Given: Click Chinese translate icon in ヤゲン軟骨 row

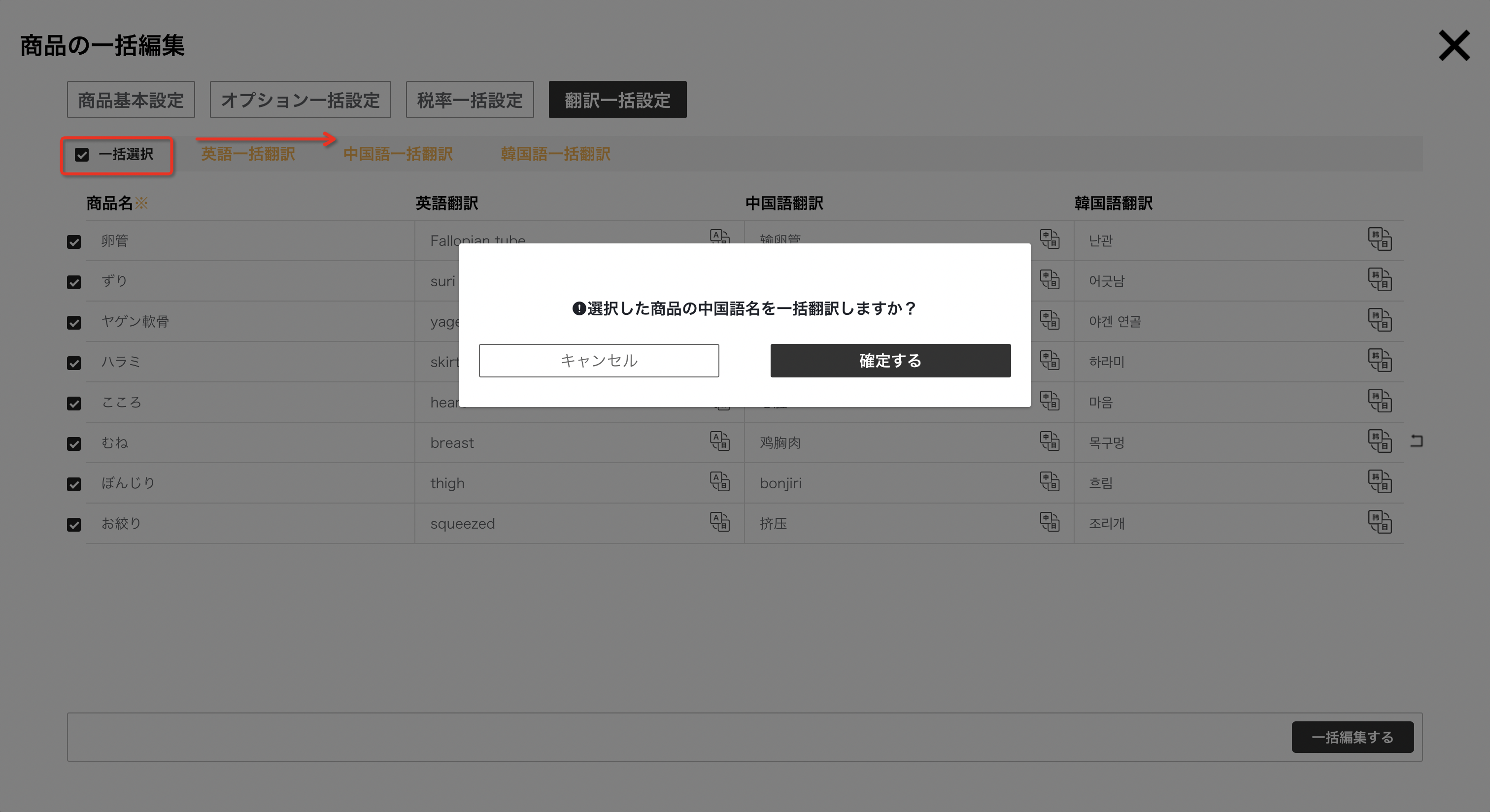Looking at the screenshot, I should (1049, 320).
